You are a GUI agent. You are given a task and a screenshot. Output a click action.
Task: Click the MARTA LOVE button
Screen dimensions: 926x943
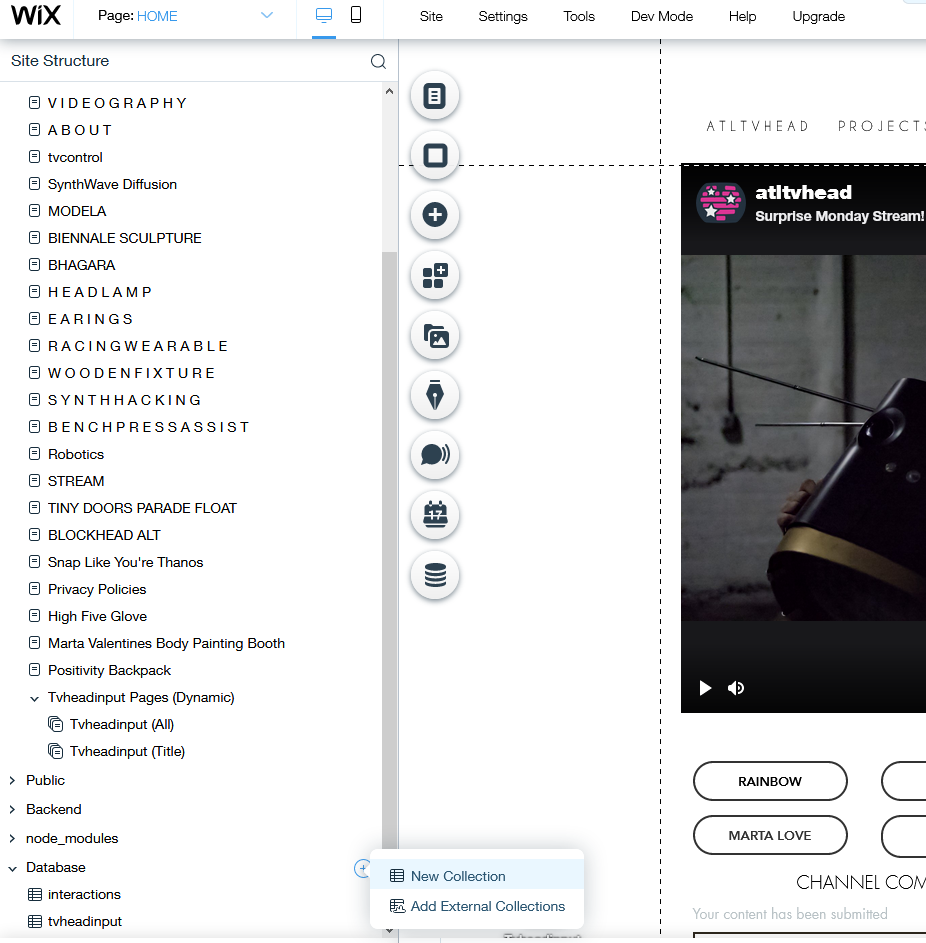click(x=770, y=835)
